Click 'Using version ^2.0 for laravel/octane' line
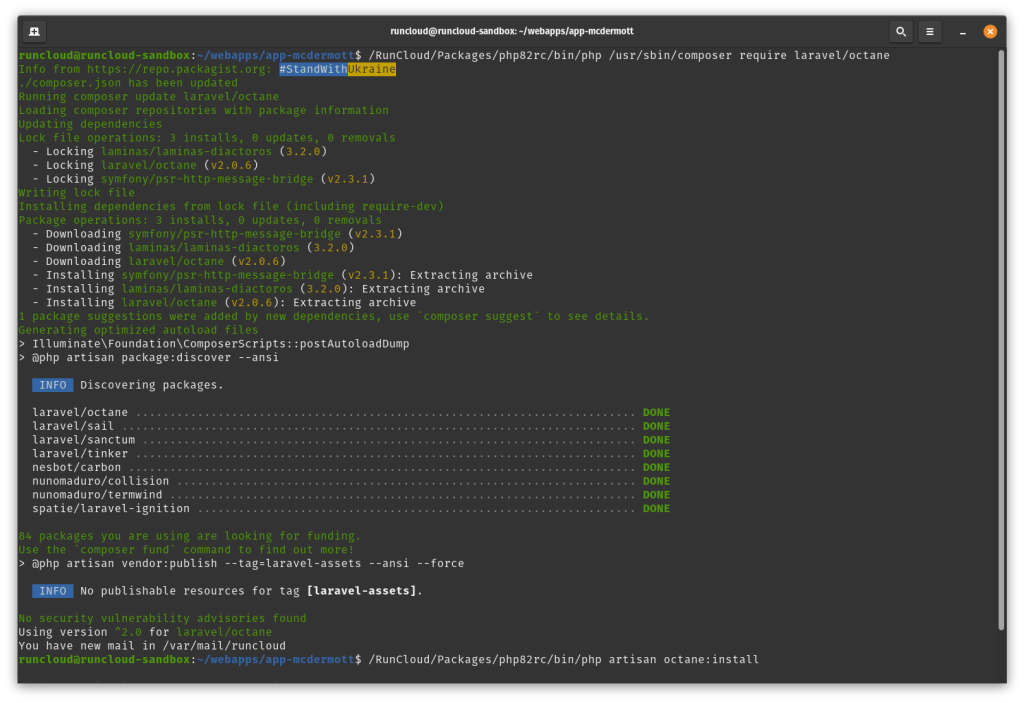Screen dimensions: 1024x703 point(145,632)
